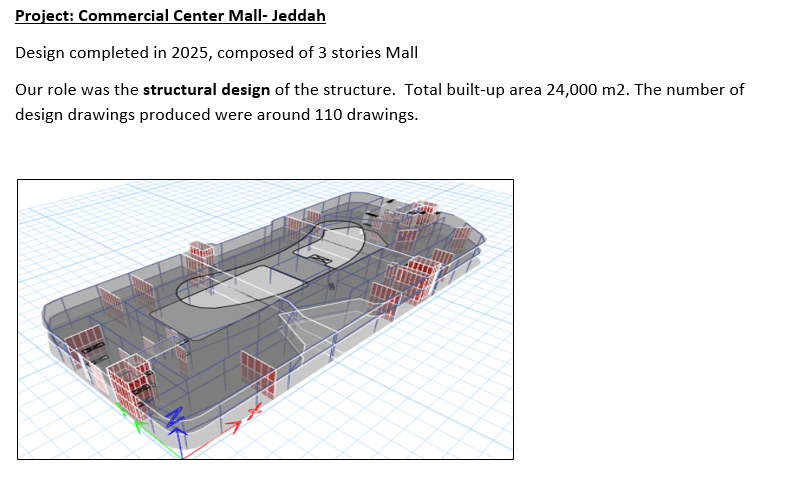Viewport: 812px width, 482px height.
Task: Click the red wall cluster on the right side of model
Action: [413, 276]
